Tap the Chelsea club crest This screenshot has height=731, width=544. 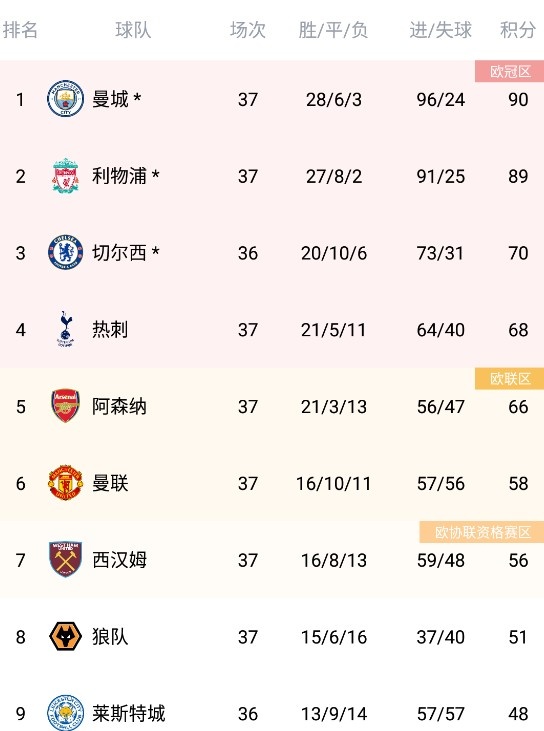pyautogui.click(x=65, y=252)
